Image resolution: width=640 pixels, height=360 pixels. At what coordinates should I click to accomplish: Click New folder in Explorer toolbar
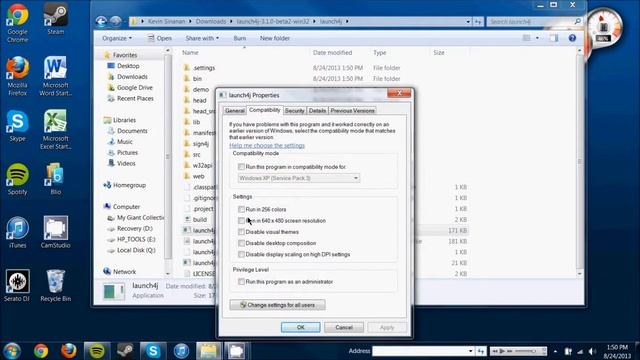275,38
